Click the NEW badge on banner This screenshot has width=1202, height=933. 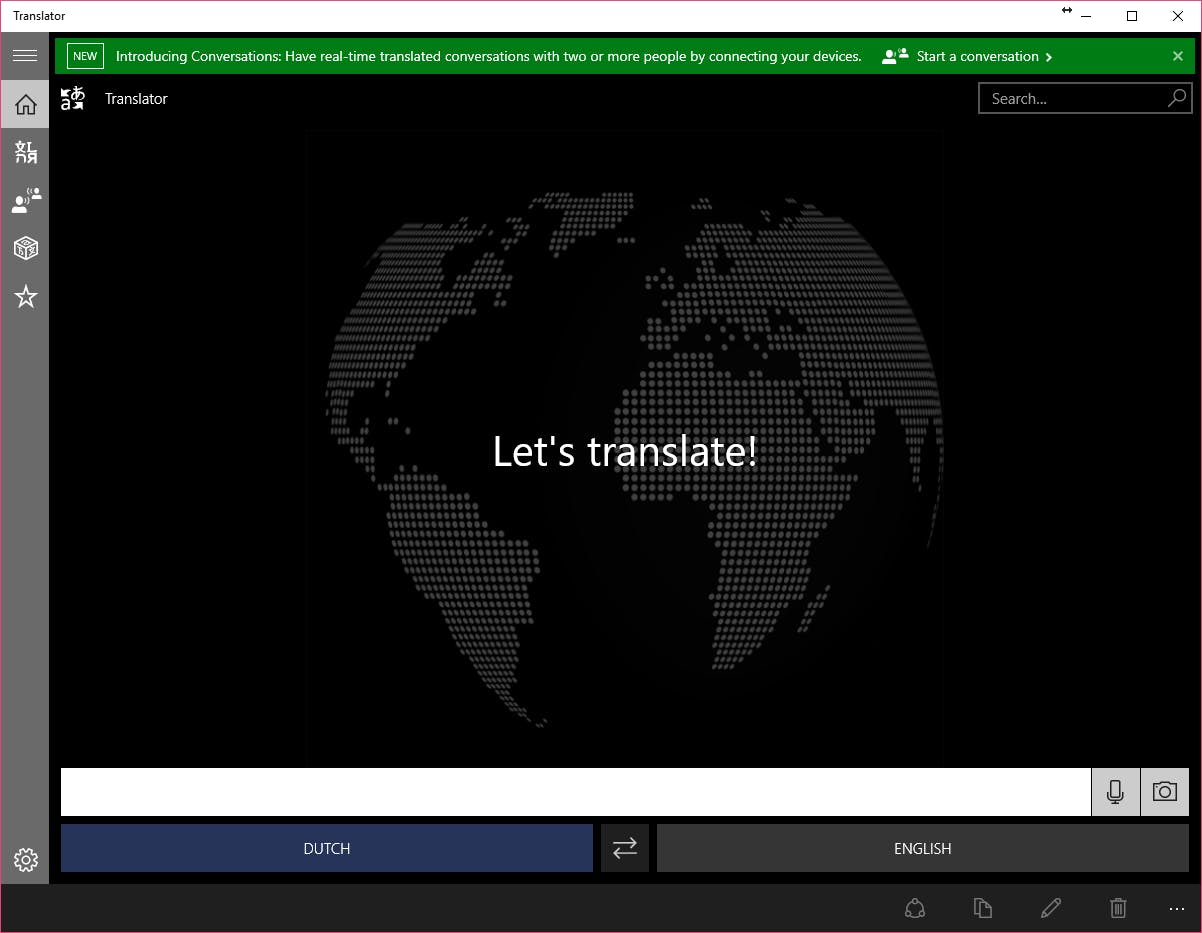[85, 56]
